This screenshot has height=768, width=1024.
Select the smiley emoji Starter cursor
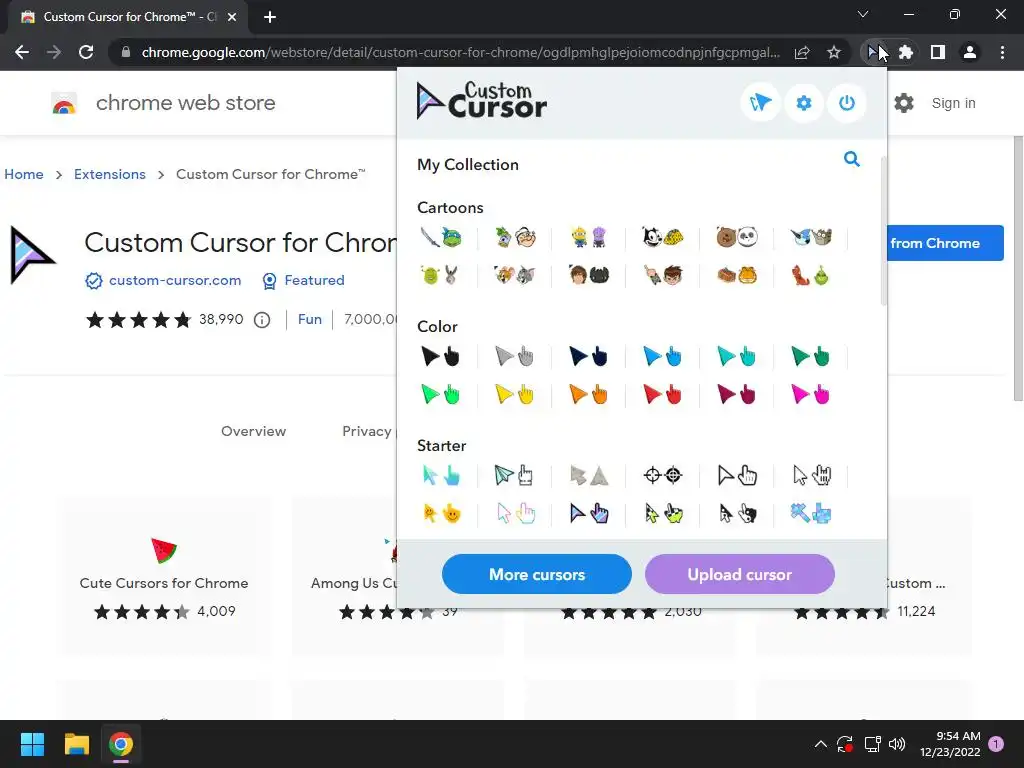pyautogui.click(x=441, y=513)
